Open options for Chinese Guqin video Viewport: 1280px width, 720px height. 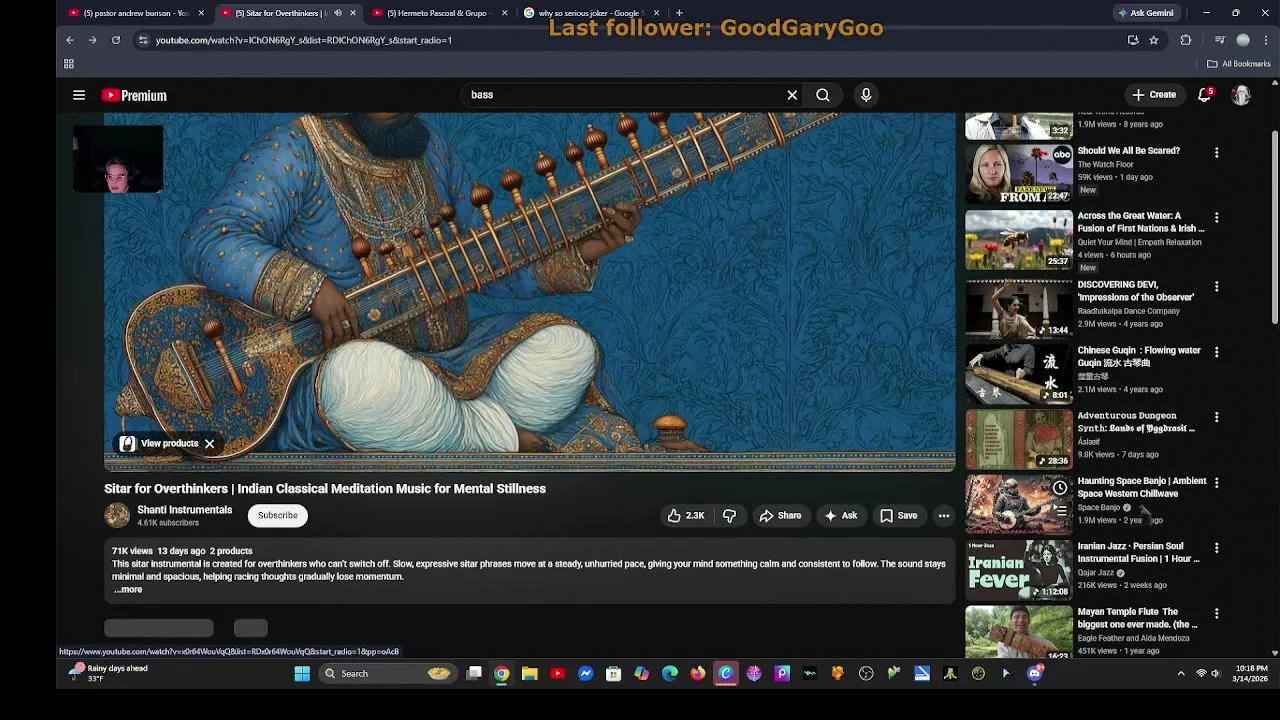click(1216, 353)
